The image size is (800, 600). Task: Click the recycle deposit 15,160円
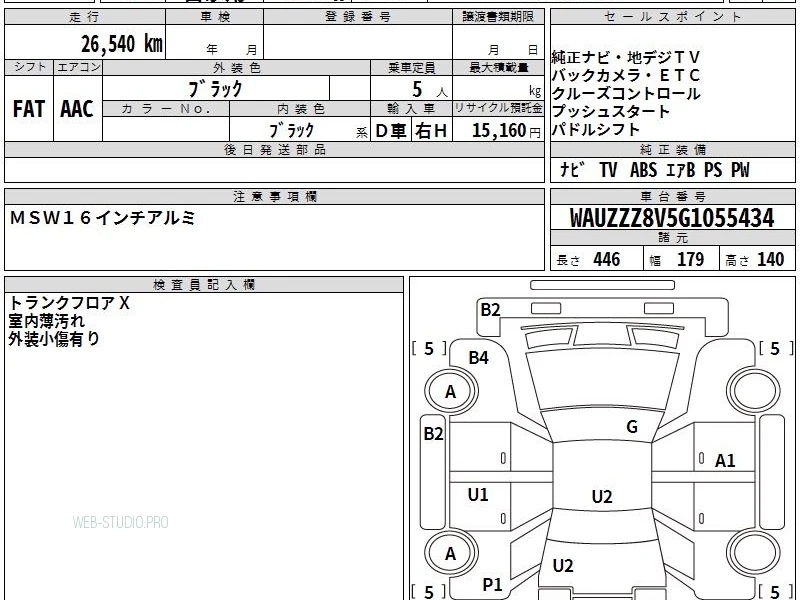pyautogui.click(x=506, y=131)
